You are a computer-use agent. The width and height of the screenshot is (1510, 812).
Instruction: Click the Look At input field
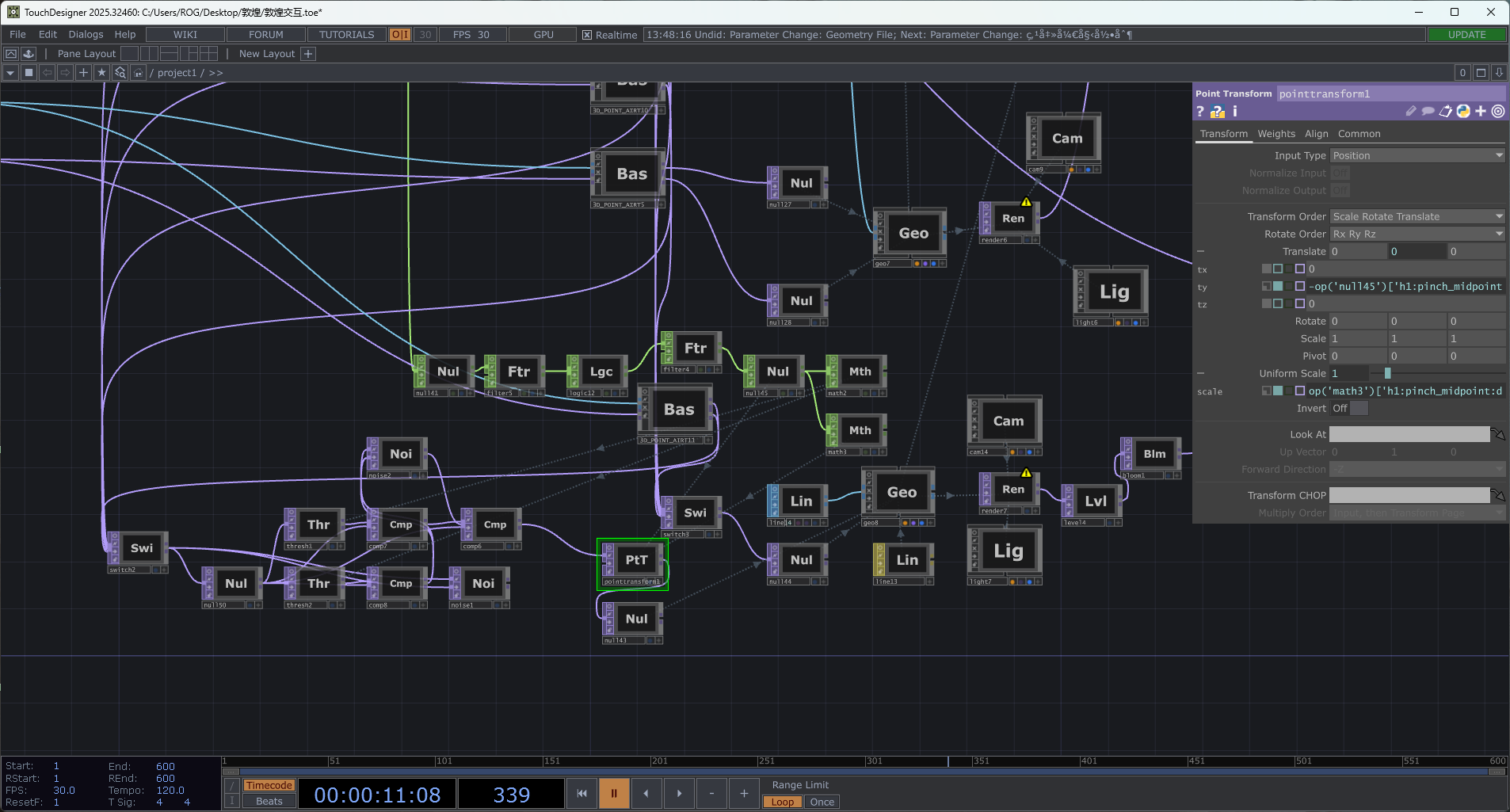tap(1409, 435)
